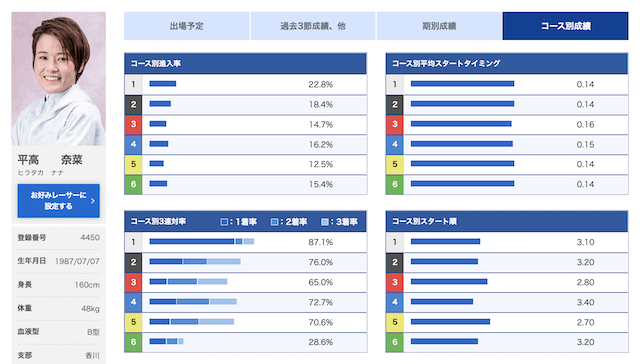The image size is (640, 364).
Task: Click the 70.6% top-three rate value
Action: click(320, 322)
